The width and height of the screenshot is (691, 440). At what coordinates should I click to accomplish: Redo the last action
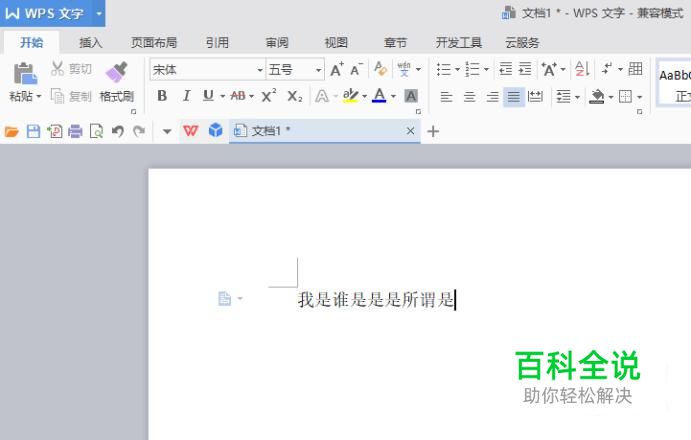point(139,131)
